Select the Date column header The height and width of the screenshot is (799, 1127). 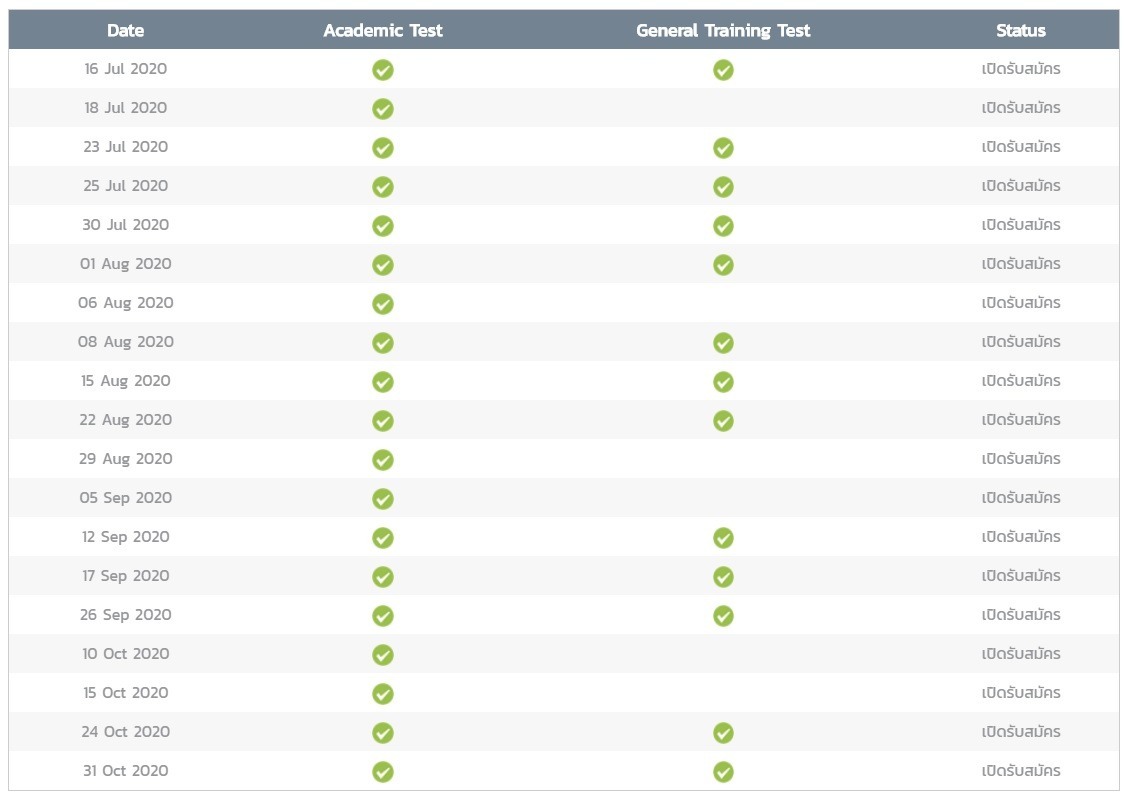pyautogui.click(x=126, y=30)
